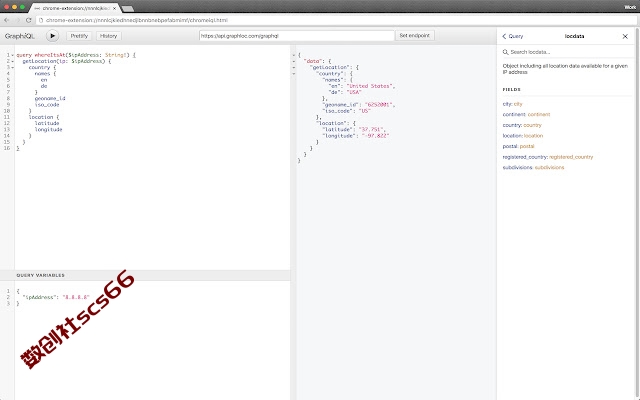Viewport: 640px width, 400px height.
Task: Click the Search locdata field
Action: pyautogui.click(x=569, y=52)
